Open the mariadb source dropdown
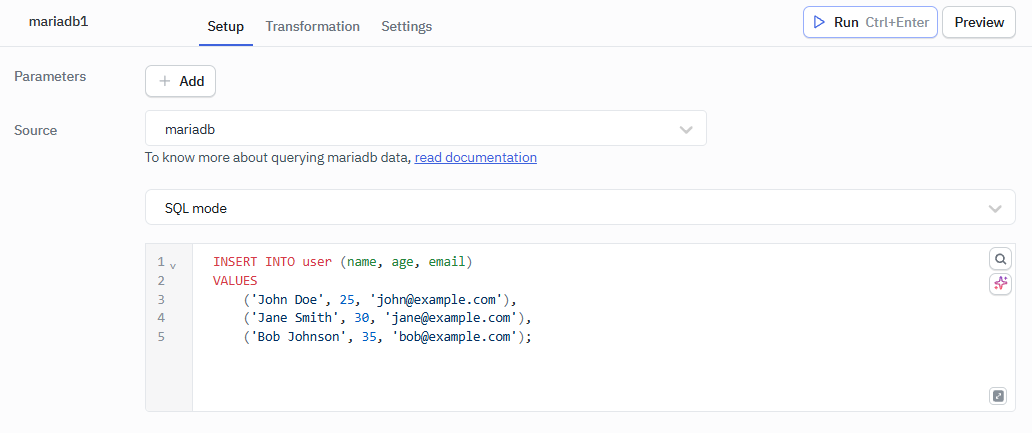Image resolution: width=1032 pixels, height=433 pixels. point(425,129)
